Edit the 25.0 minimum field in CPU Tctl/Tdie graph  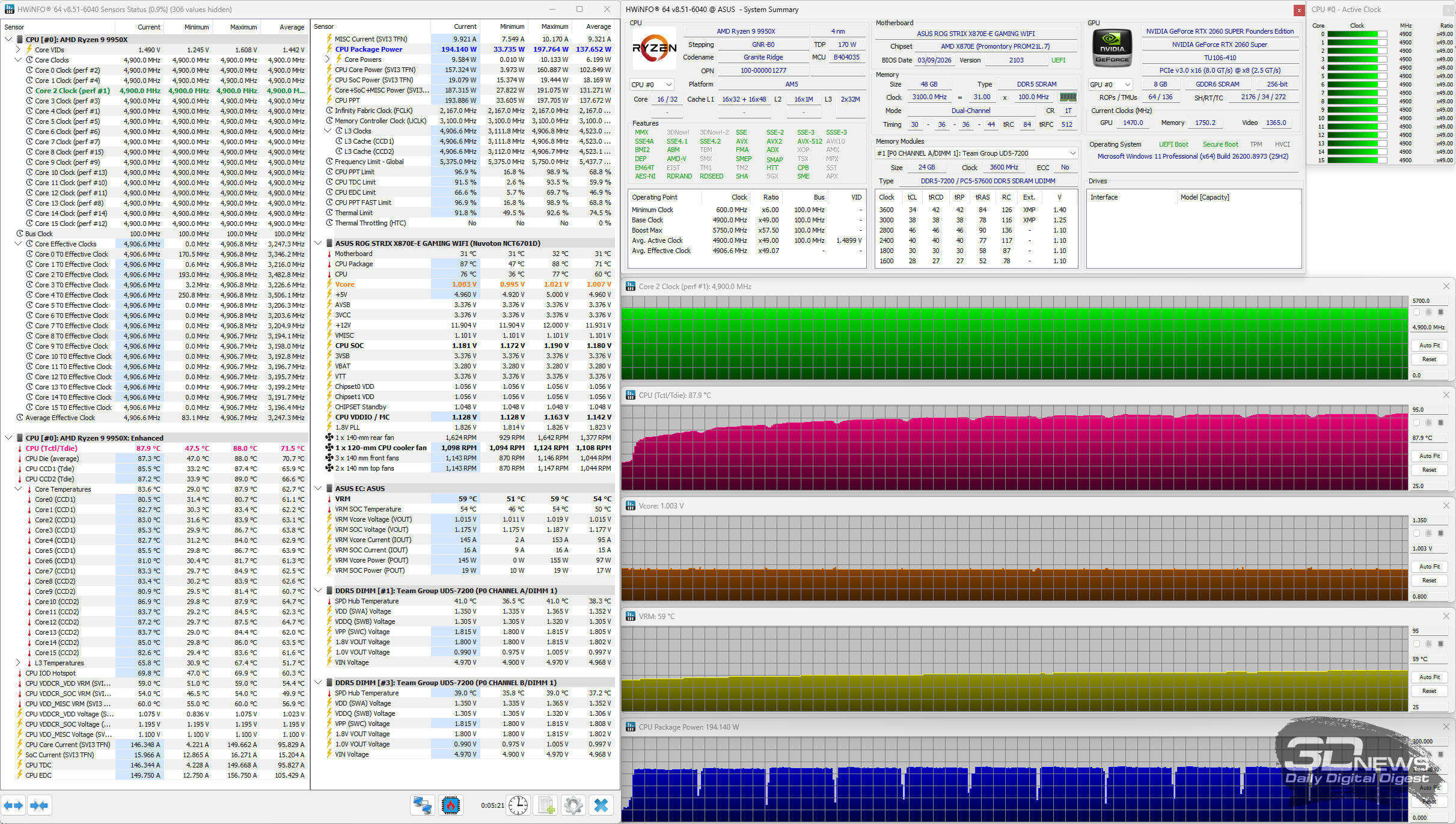pos(1429,486)
